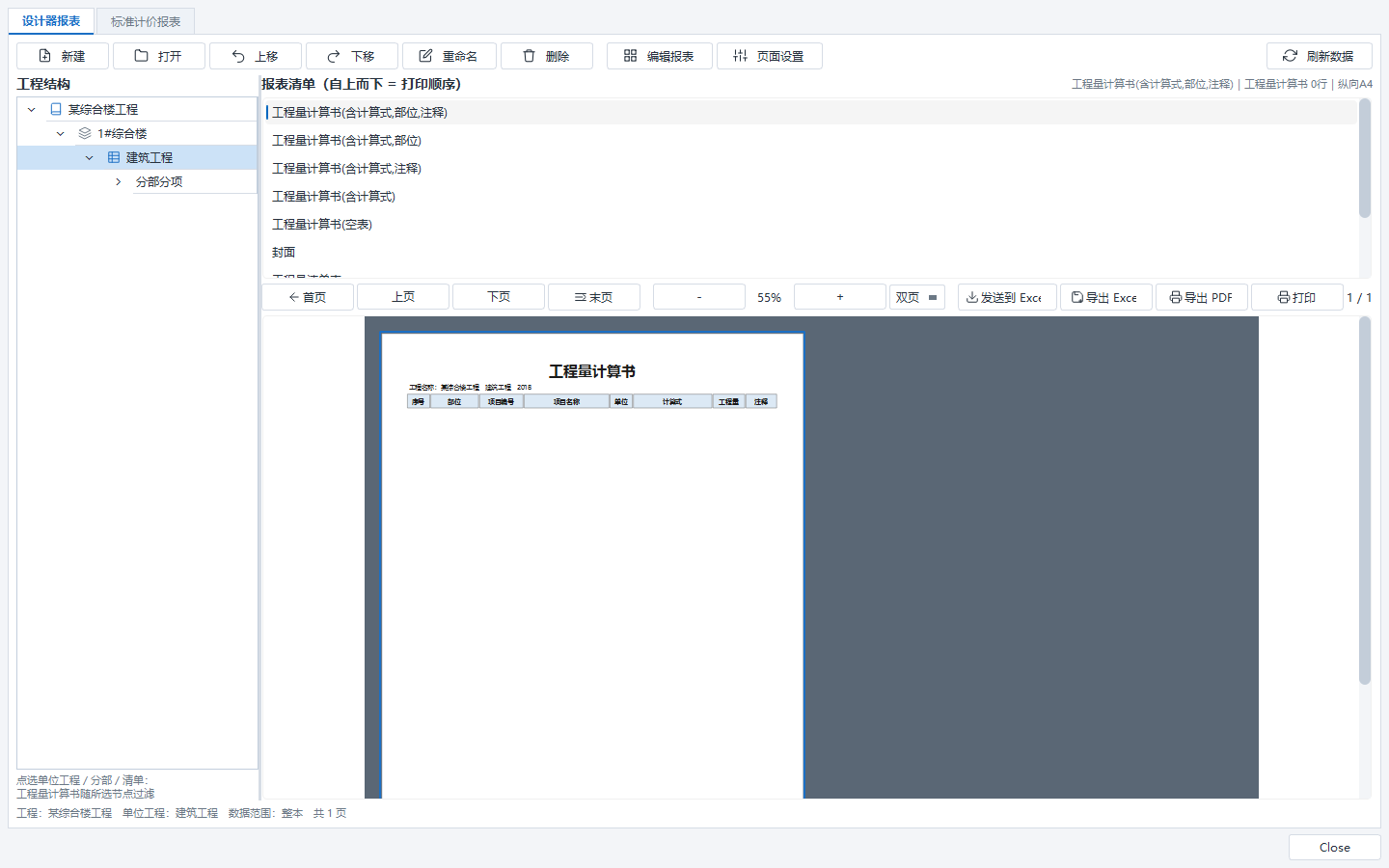
Task: Open a report with 打开 button
Action: (159, 56)
